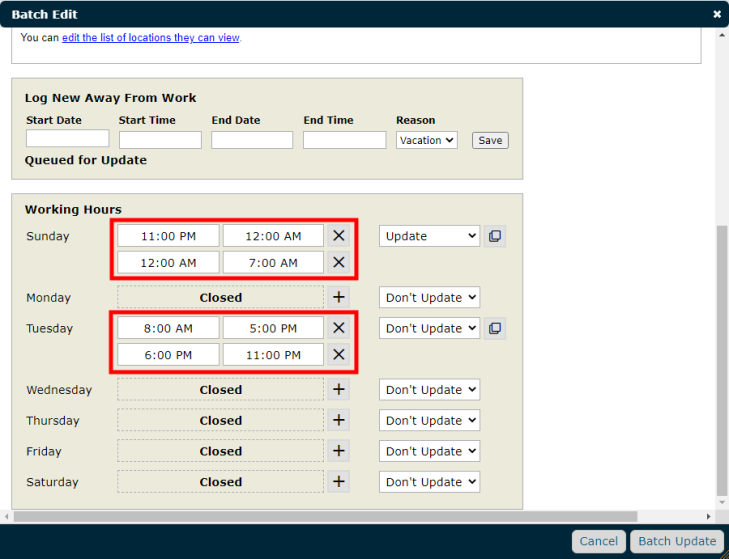729x559 pixels.
Task: Click the scroll right arrow
Action: pos(708,516)
